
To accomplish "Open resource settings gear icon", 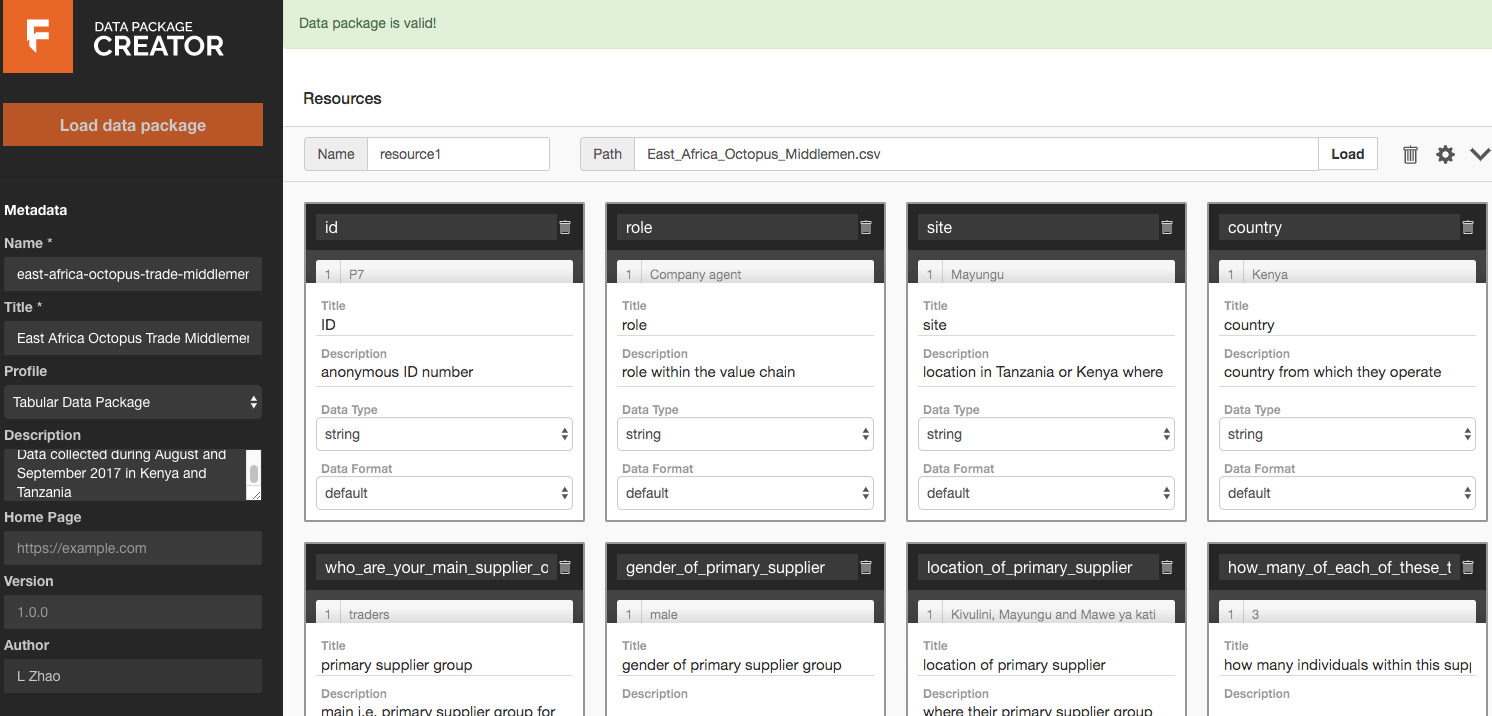I will [1445, 154].
